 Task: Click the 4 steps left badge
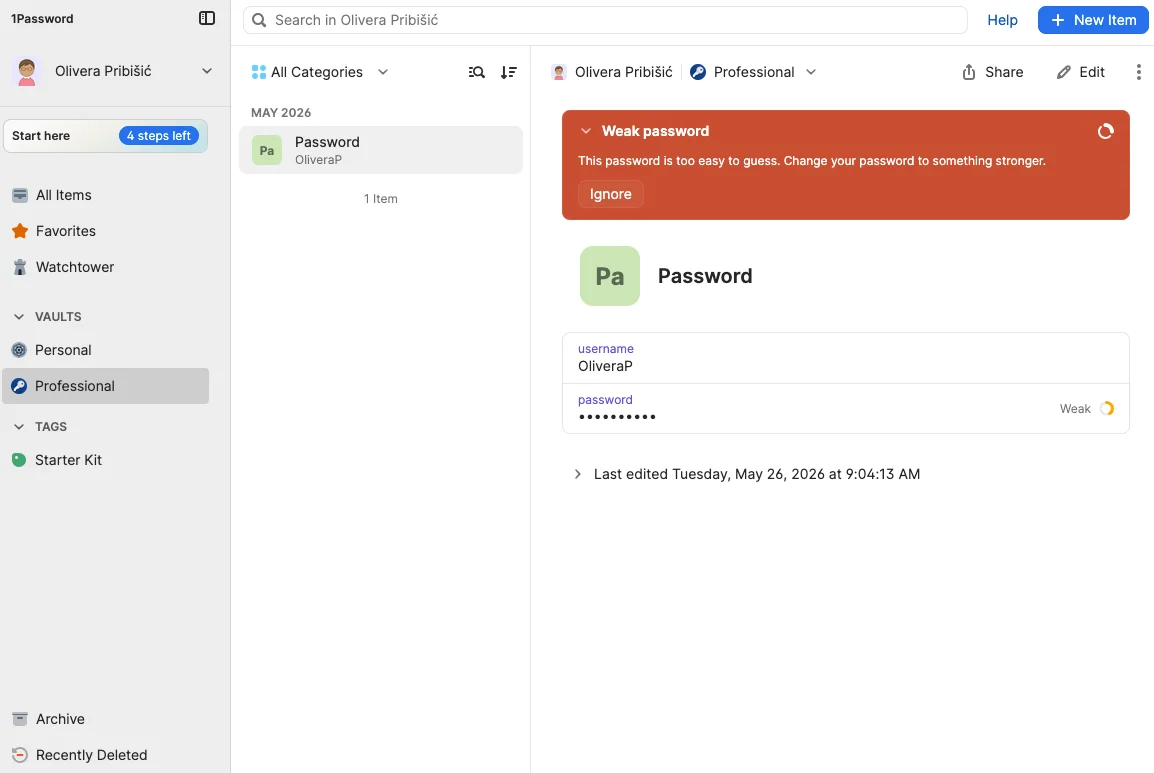pos(158,136)
